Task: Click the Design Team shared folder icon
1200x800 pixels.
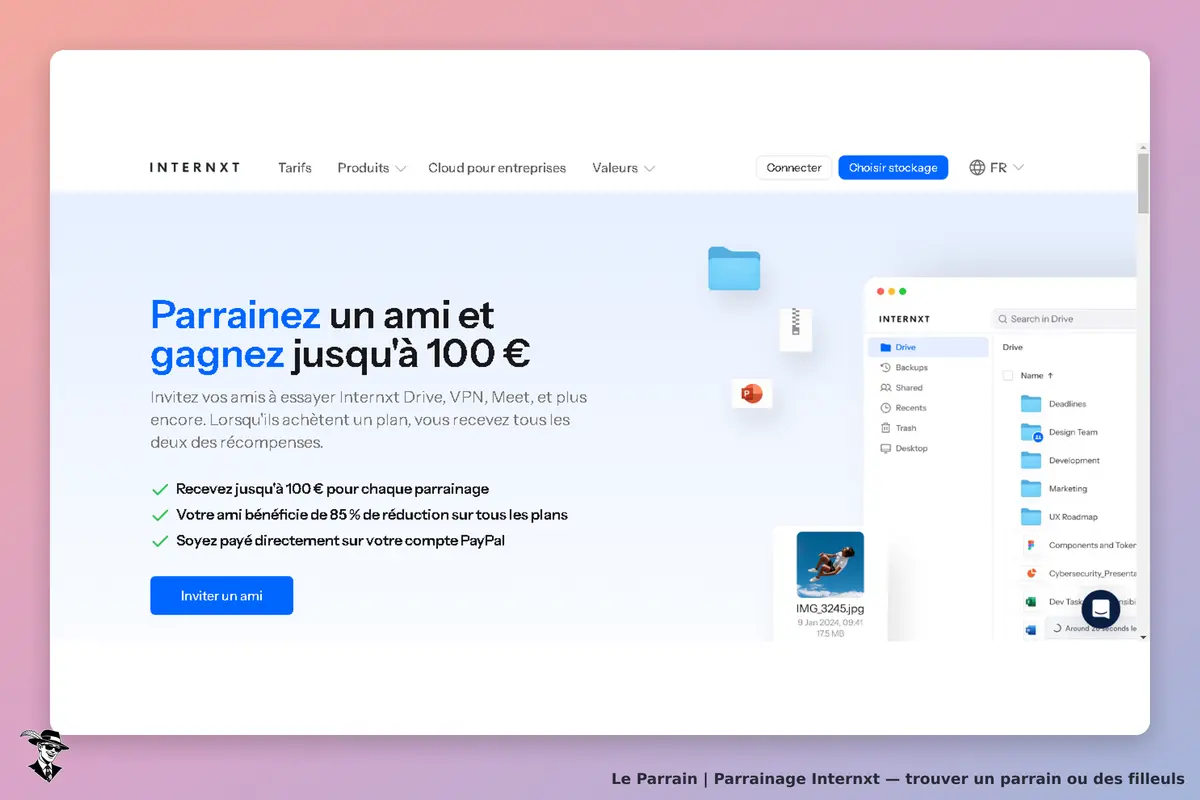Action: [x=1031, y=432]
